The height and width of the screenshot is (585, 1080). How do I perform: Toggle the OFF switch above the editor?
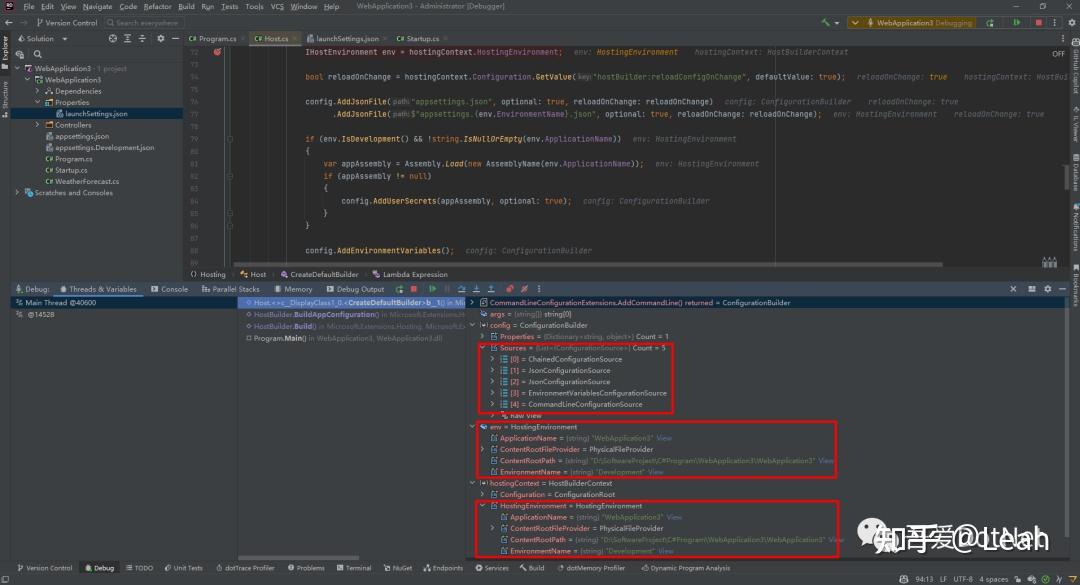pyautogui.click(x=1057, y=53)
